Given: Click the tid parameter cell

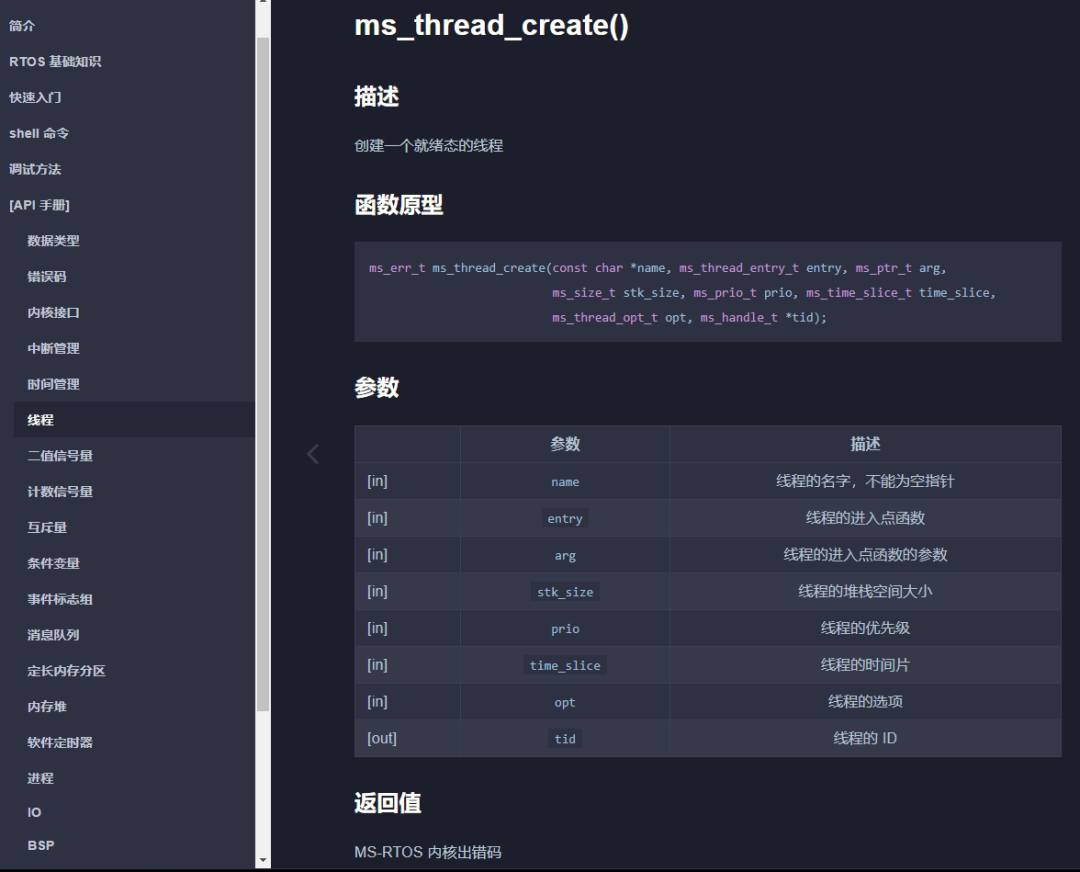Looking at the screenshot, I should (565, 738).
